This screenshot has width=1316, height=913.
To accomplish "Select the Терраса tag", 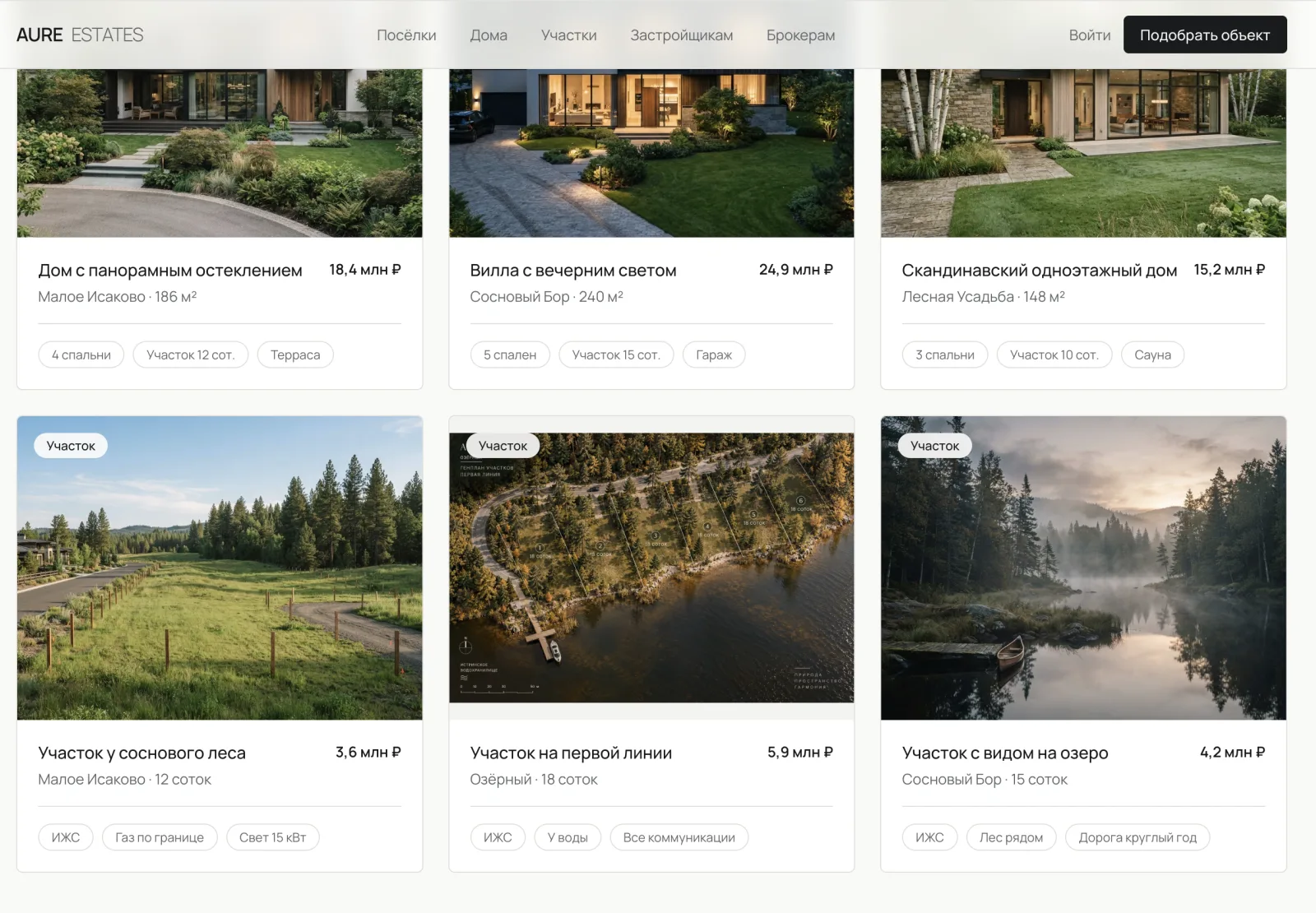I will point(295,355).
